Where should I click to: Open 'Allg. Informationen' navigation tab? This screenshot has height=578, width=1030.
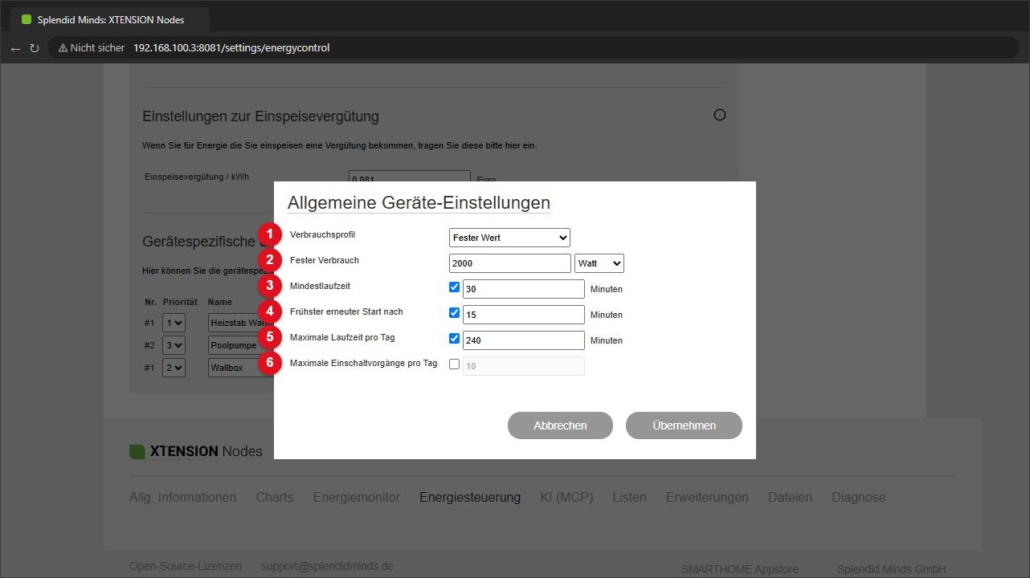[x=183, y=497]
